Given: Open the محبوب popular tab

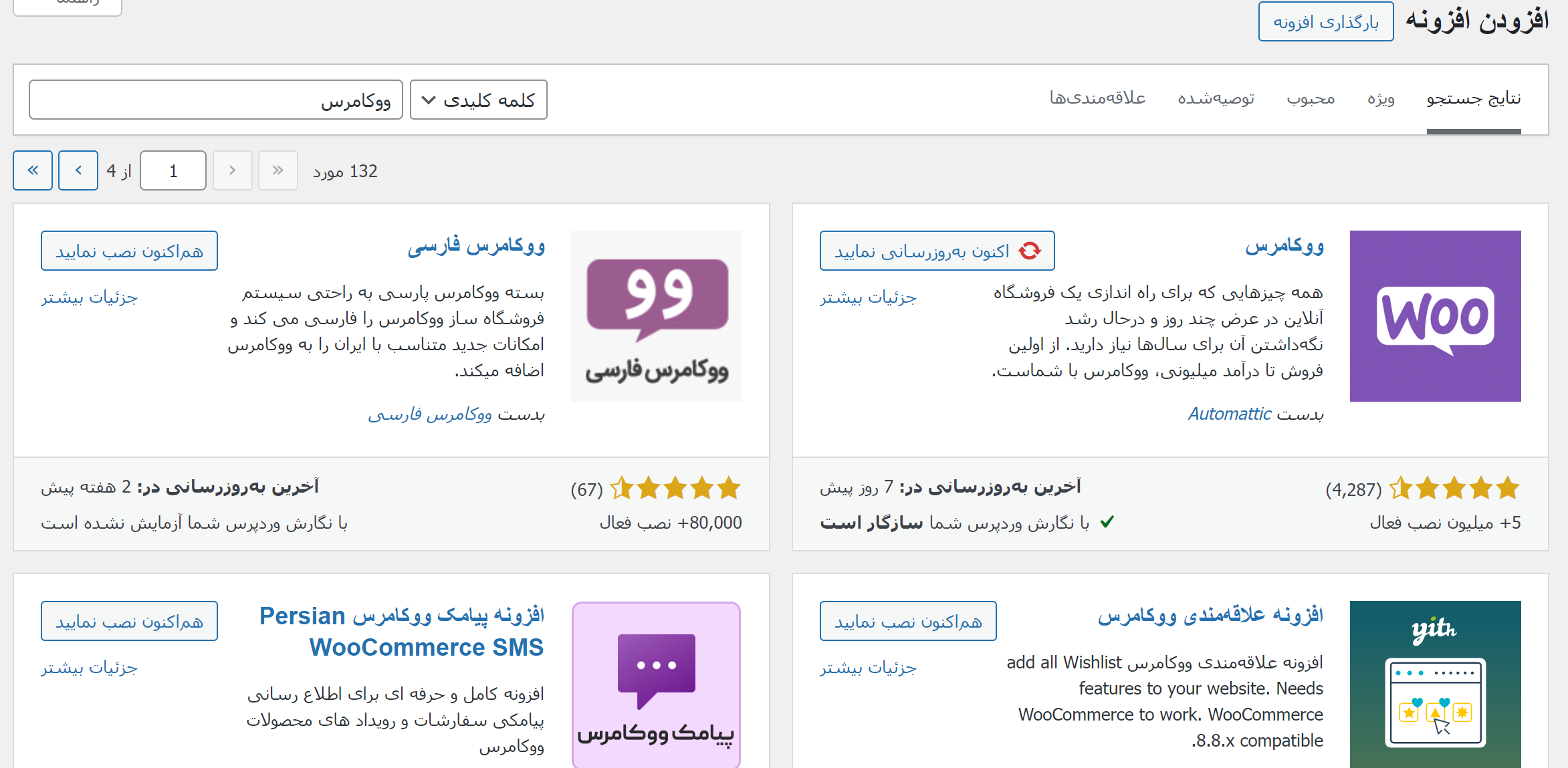Looking at the screenshot, I should click(1311, 98).
